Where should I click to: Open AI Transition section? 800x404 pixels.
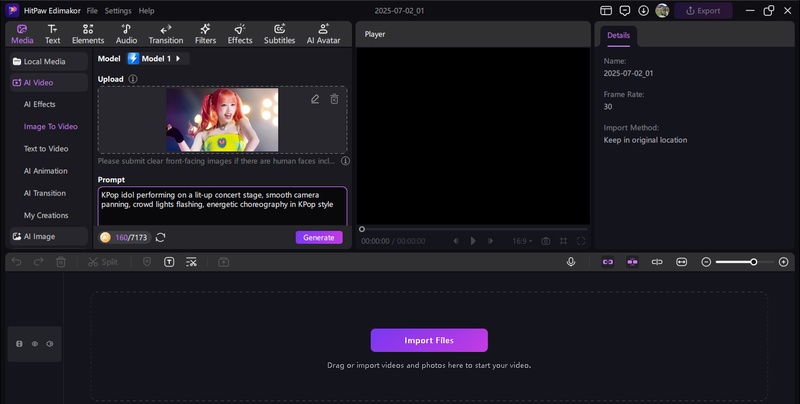pyautogui.click(x=44, y=193)
